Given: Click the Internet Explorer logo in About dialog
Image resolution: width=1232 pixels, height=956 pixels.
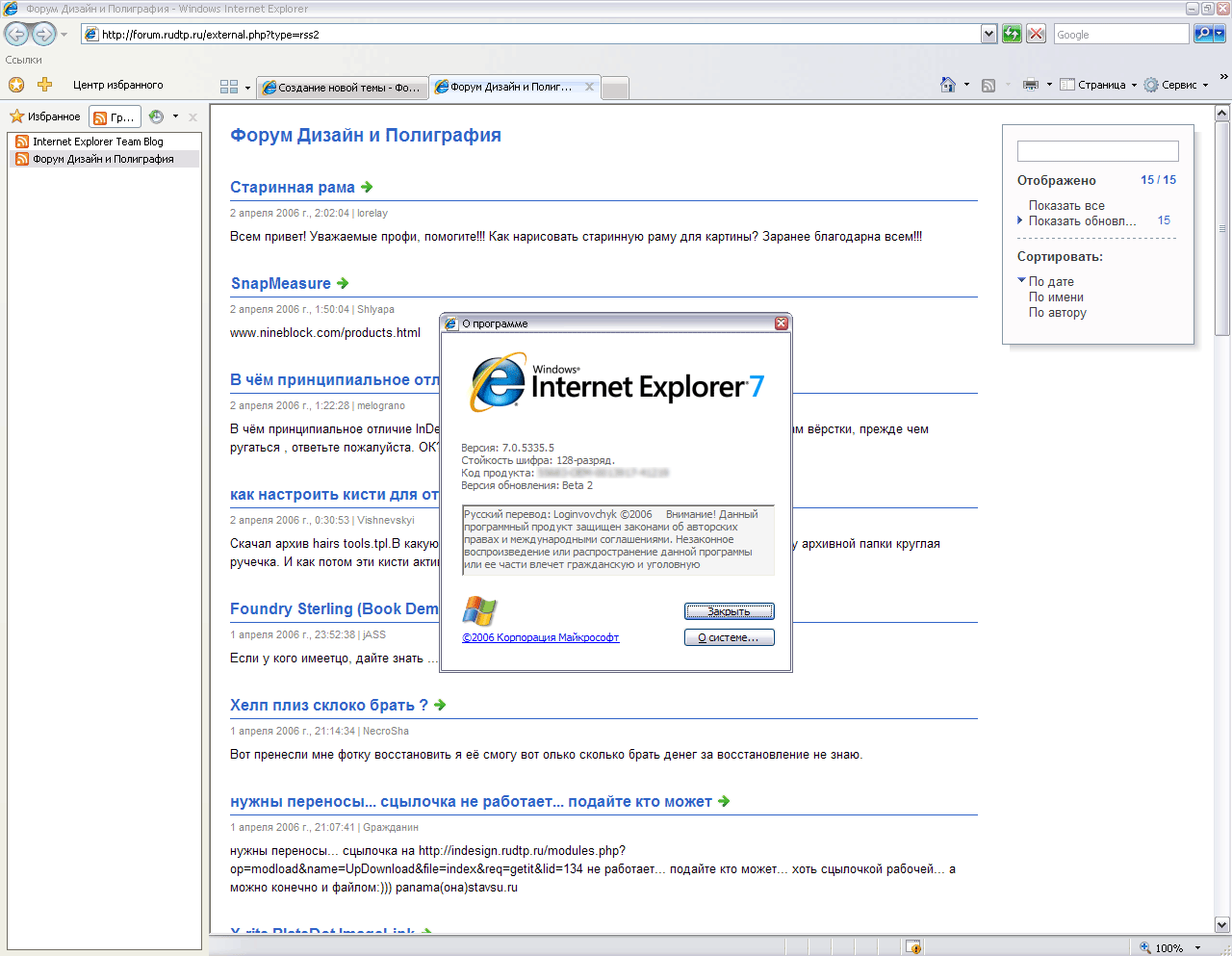Looking at the screenshot, I should 618,383.
